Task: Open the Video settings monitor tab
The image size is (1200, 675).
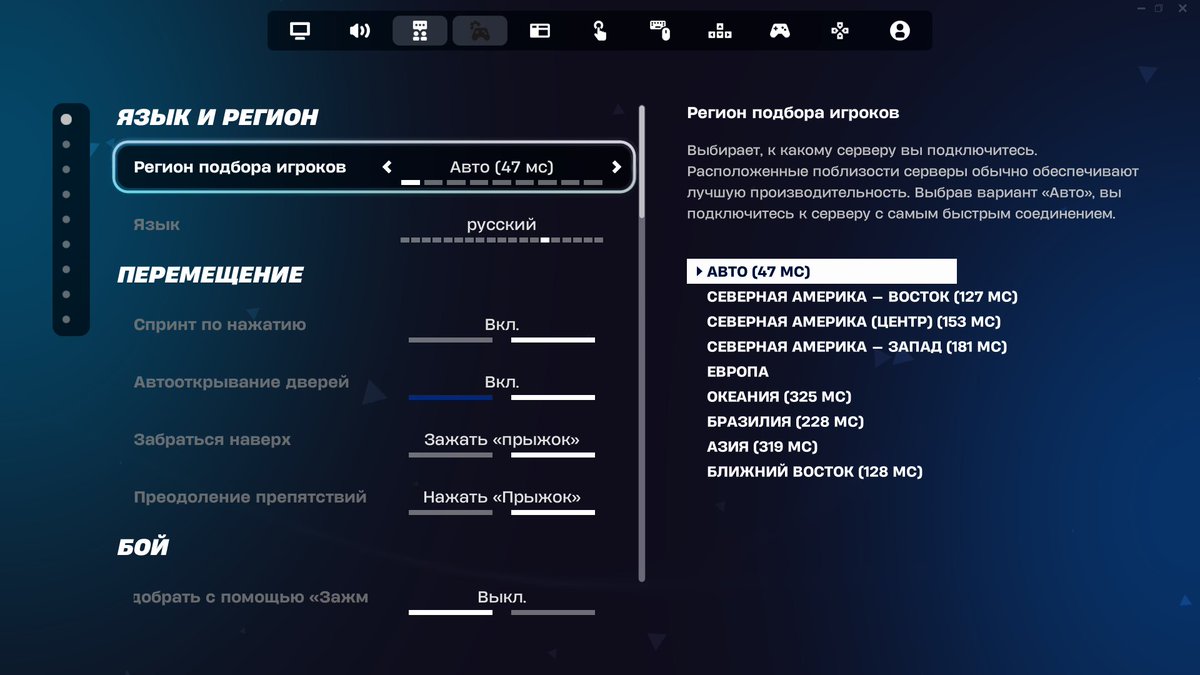Action: pos(300,31)
